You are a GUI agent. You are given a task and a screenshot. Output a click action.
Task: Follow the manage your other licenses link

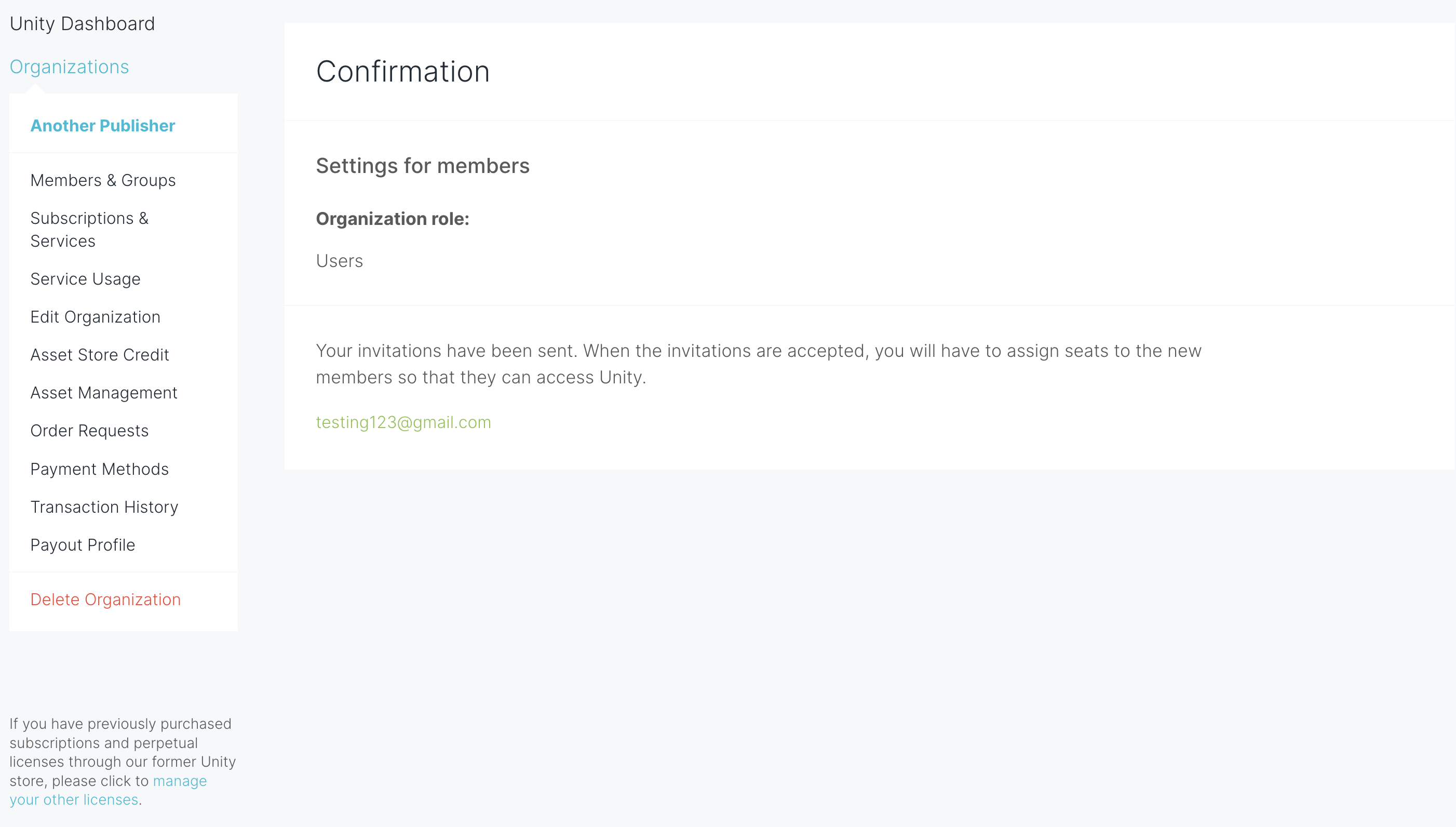[x=108, y=790]
